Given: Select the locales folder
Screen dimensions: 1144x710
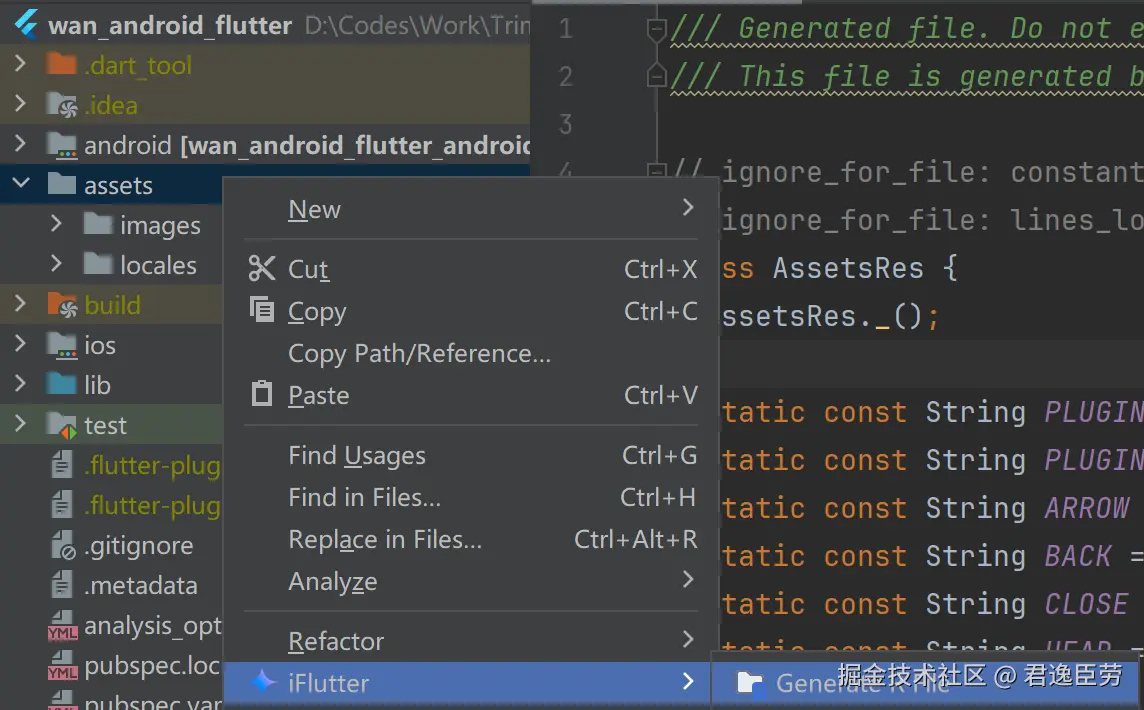Looking at the screenshot, I should [158, 266].
